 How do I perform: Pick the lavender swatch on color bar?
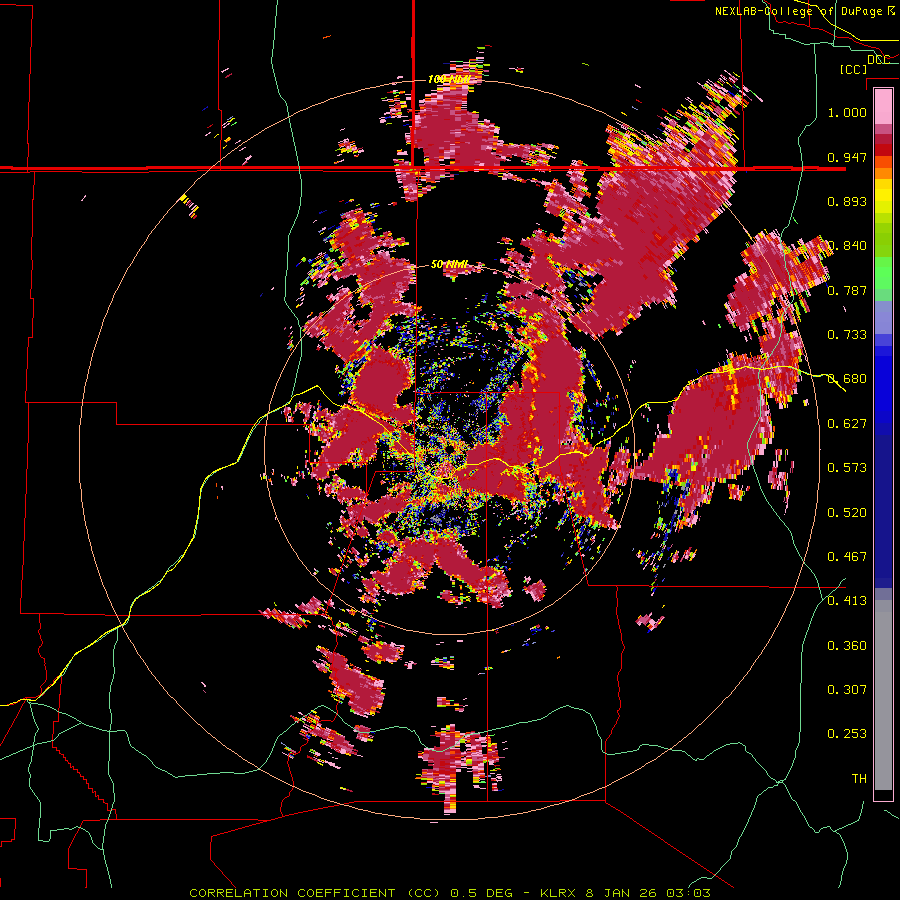click(x=883, y=319)
